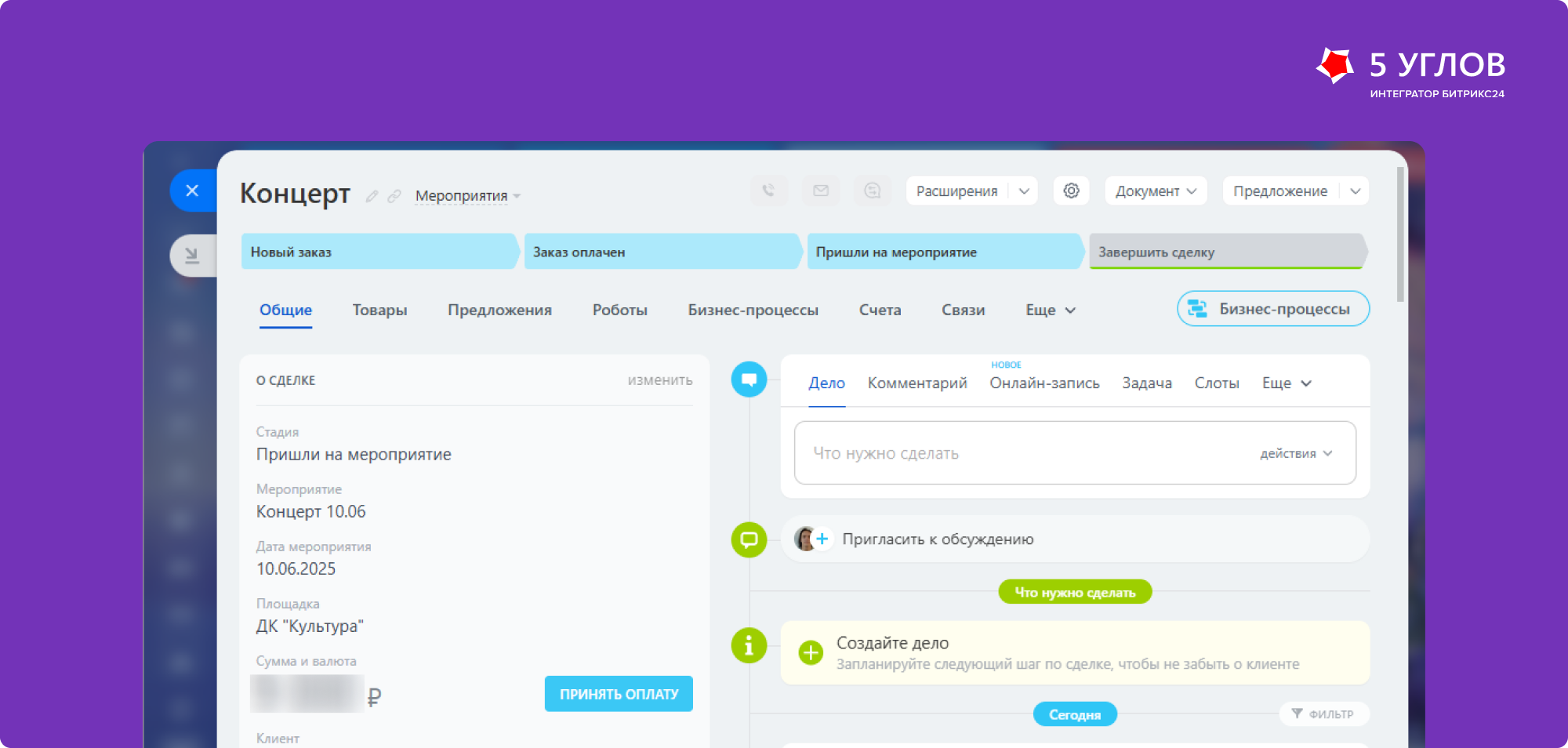1568x748 pixels.
Task: Select the Комментарий activity tab
Action: [x=917, y=383]
